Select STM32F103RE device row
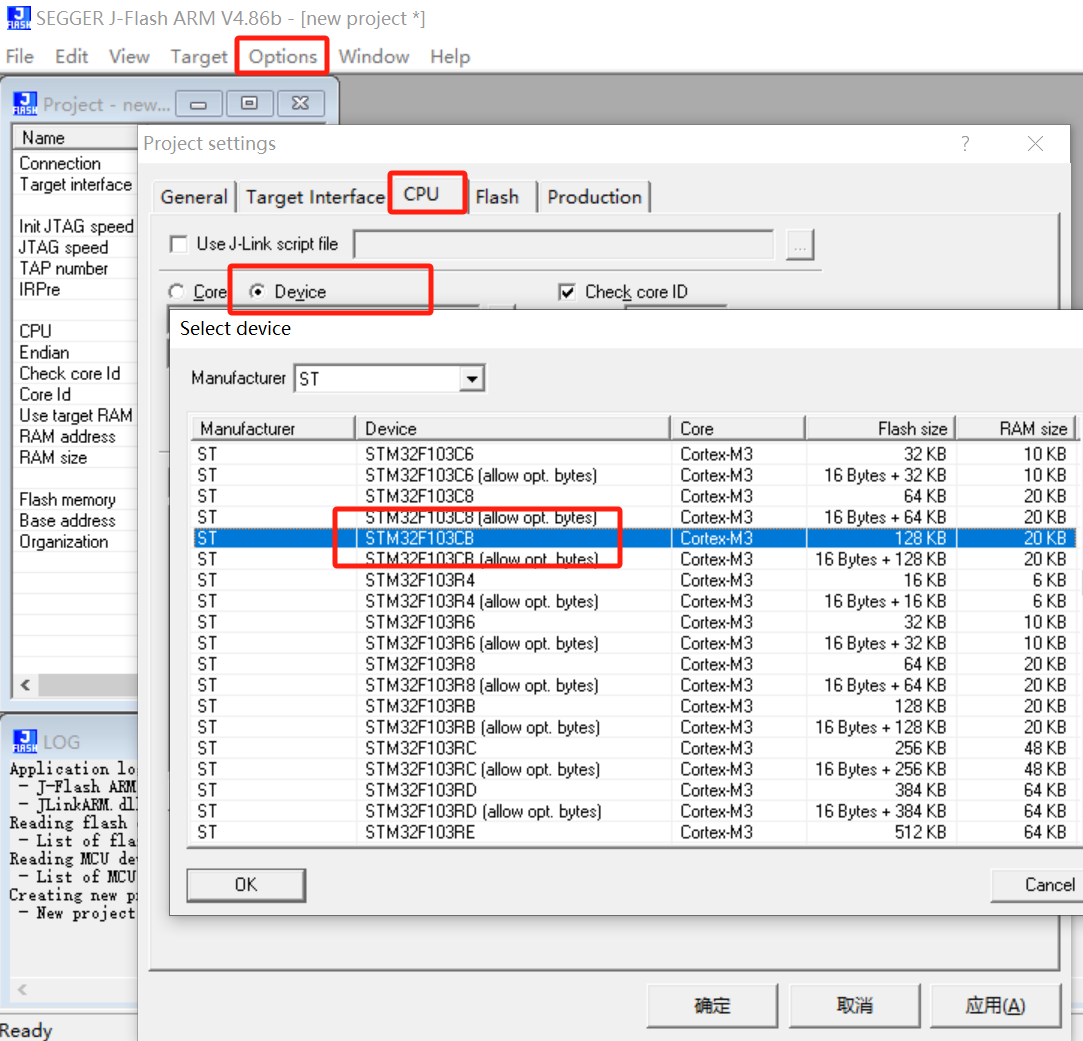This screenshot has width=1083, height=1041. (633, 832)
